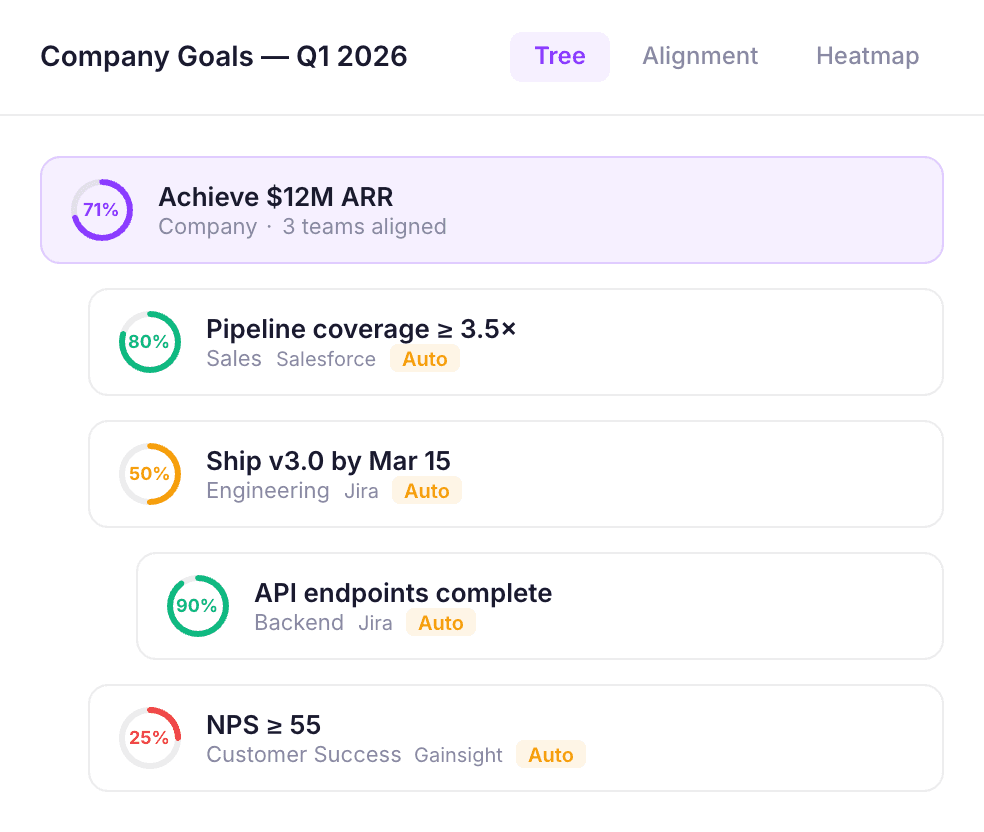Switch to the Tree tab

pyautogui.click(x=559, y=56)
